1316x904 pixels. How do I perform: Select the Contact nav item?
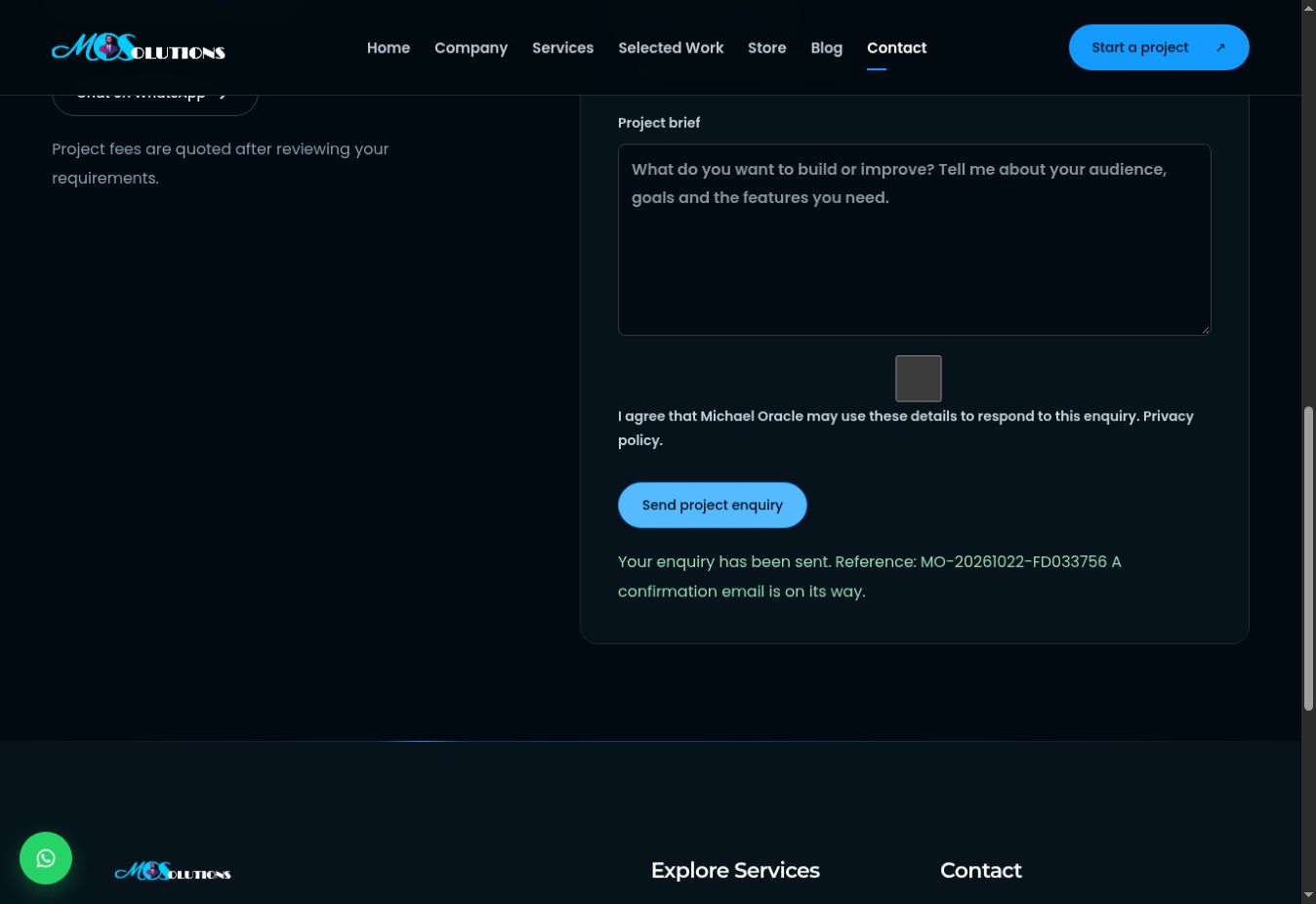897,48
